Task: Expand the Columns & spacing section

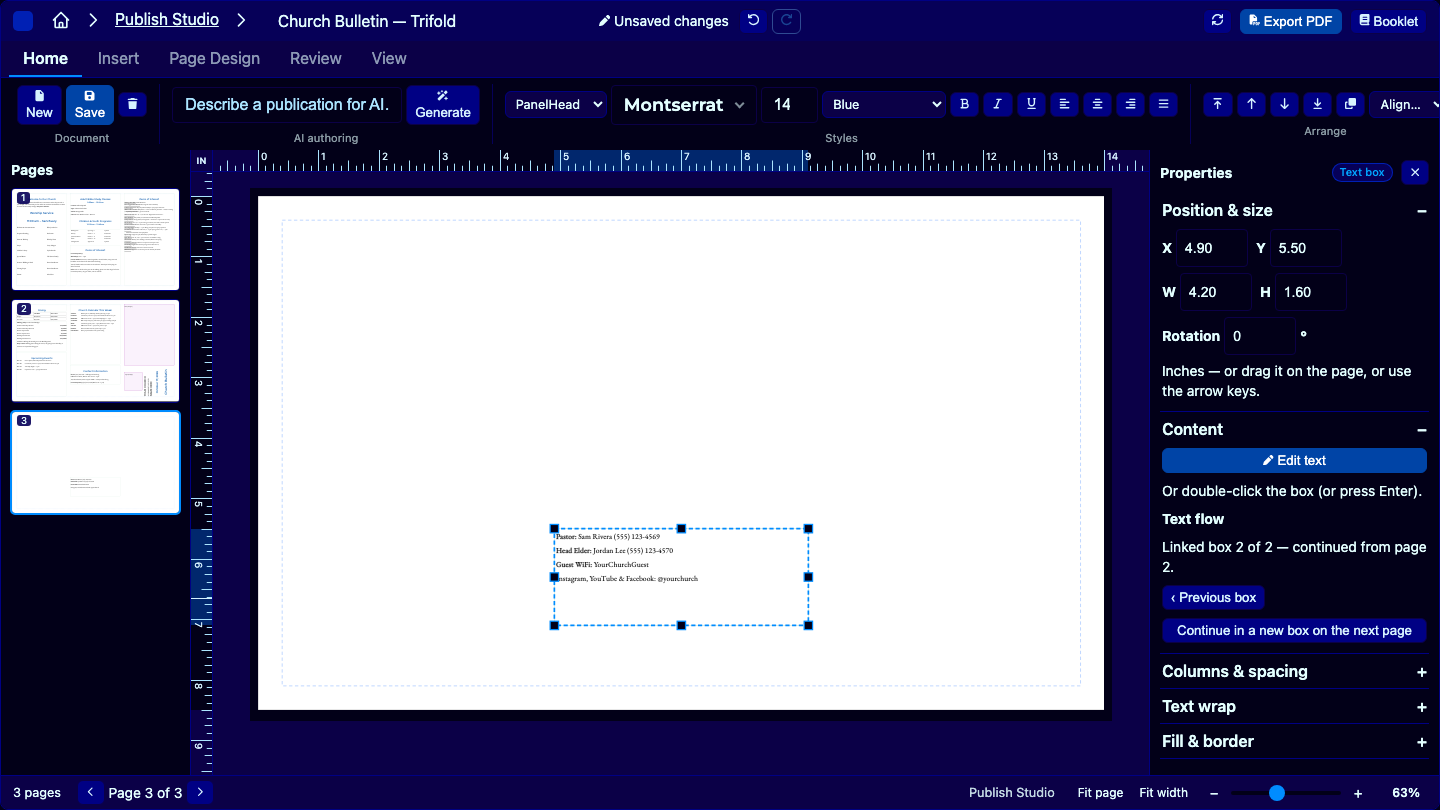Action: [x=1295, y=672]
